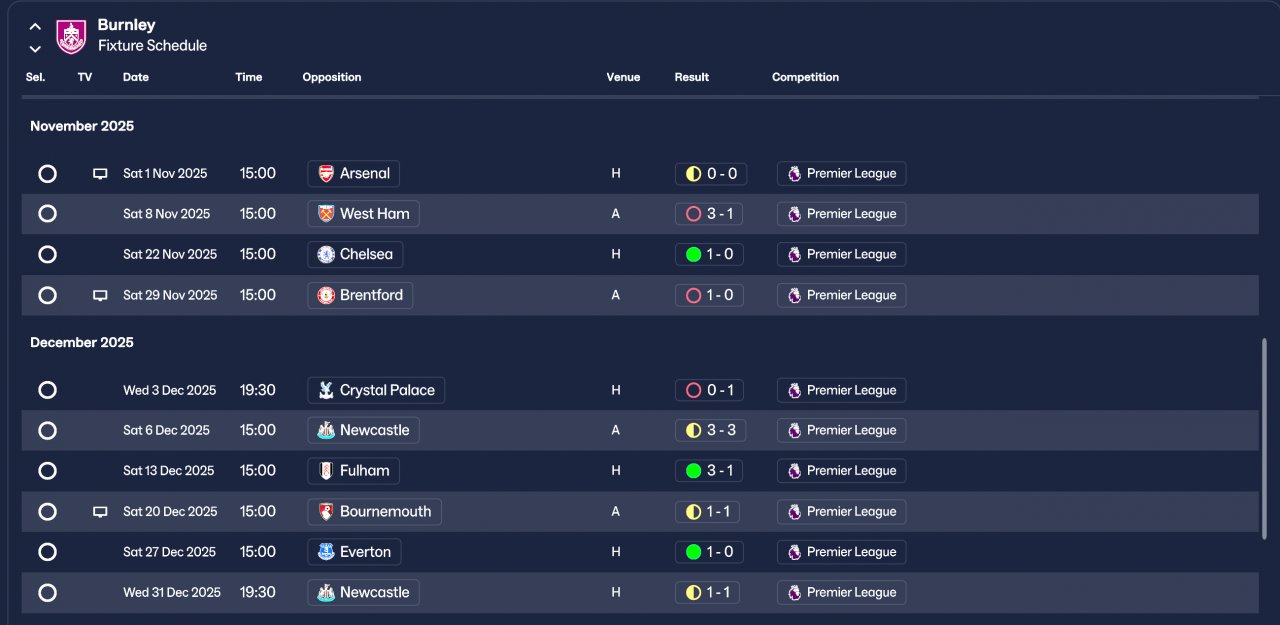Image resolution: width=1280 pixels, height=625 pixels.
Task: Select the Sat 6 Dec Newcastle radio button
Action: (x=47, y=431)
